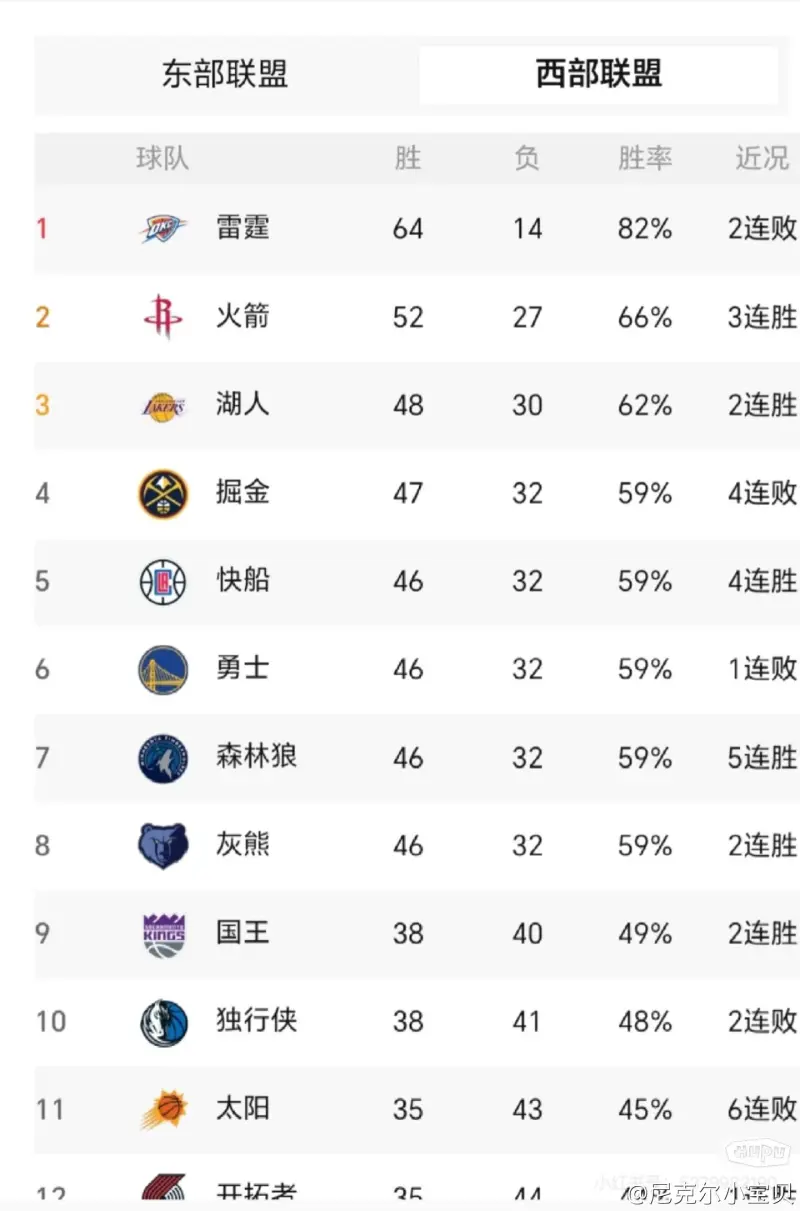Click the Lakers logo icon
The width and height of the screenshot is (800, 1211).
163,405
